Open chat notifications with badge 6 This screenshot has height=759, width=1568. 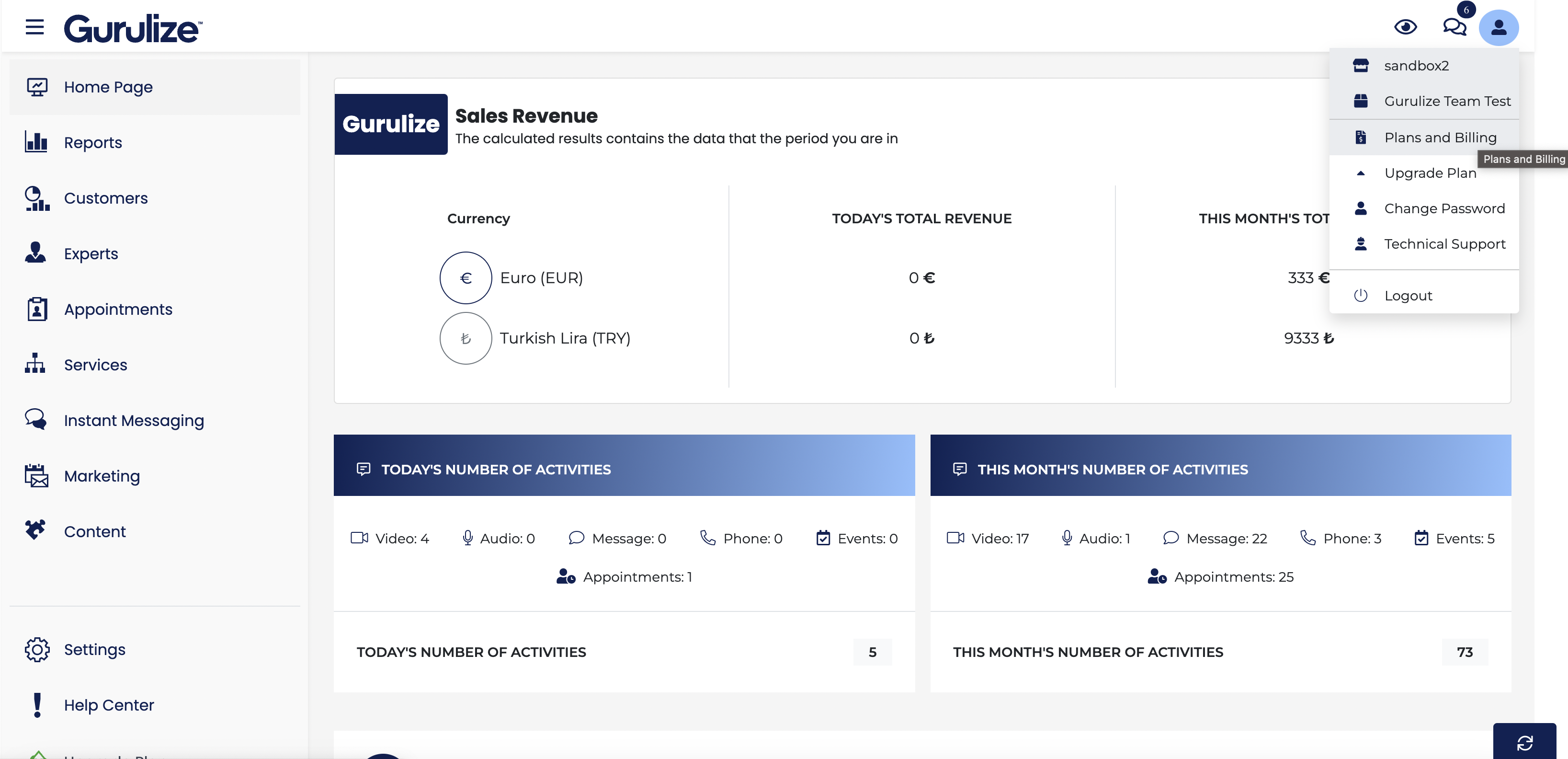[x=1454, y=27]
